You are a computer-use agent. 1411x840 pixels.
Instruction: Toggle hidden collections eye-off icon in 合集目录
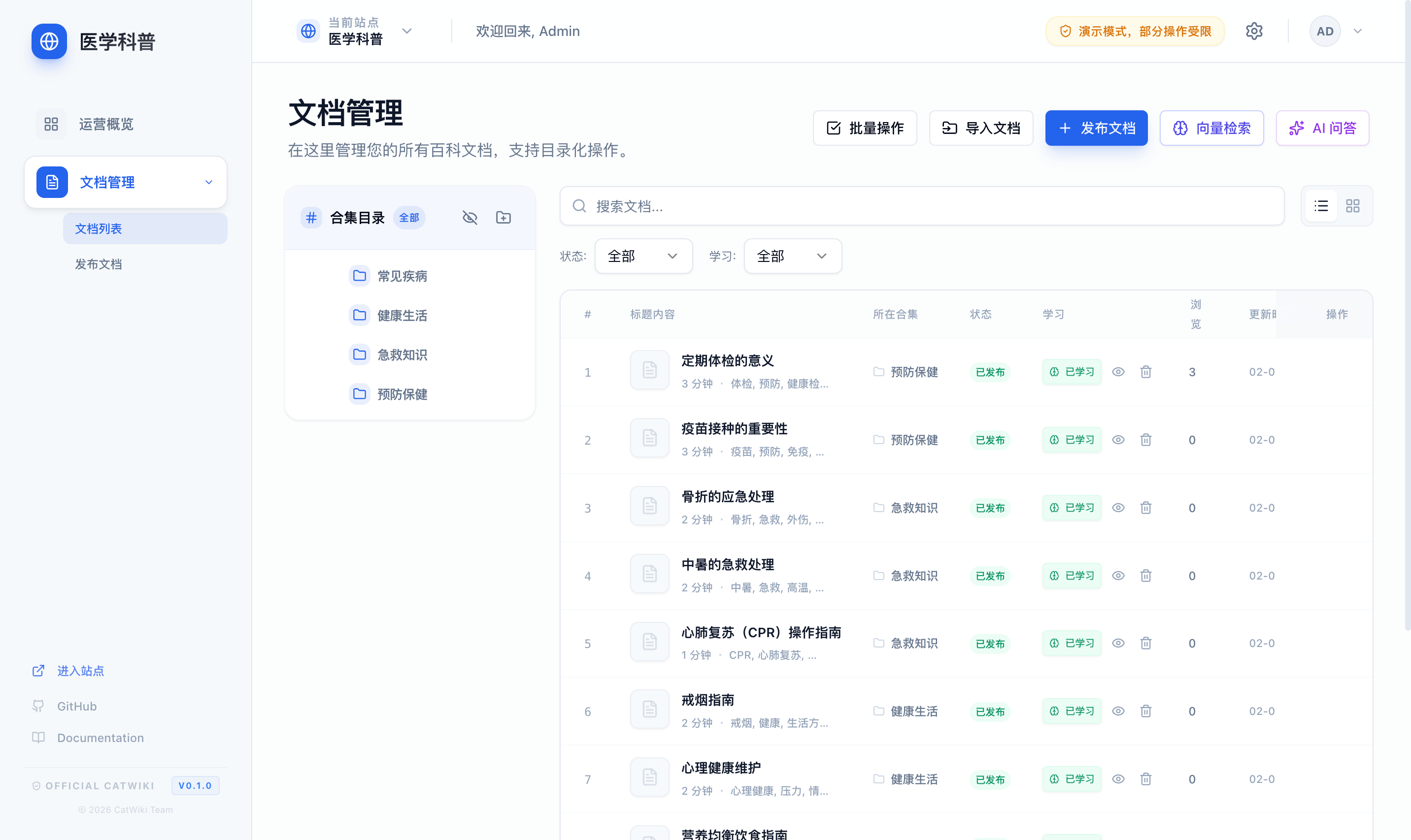pyautogui.click(x=470, y=217)
